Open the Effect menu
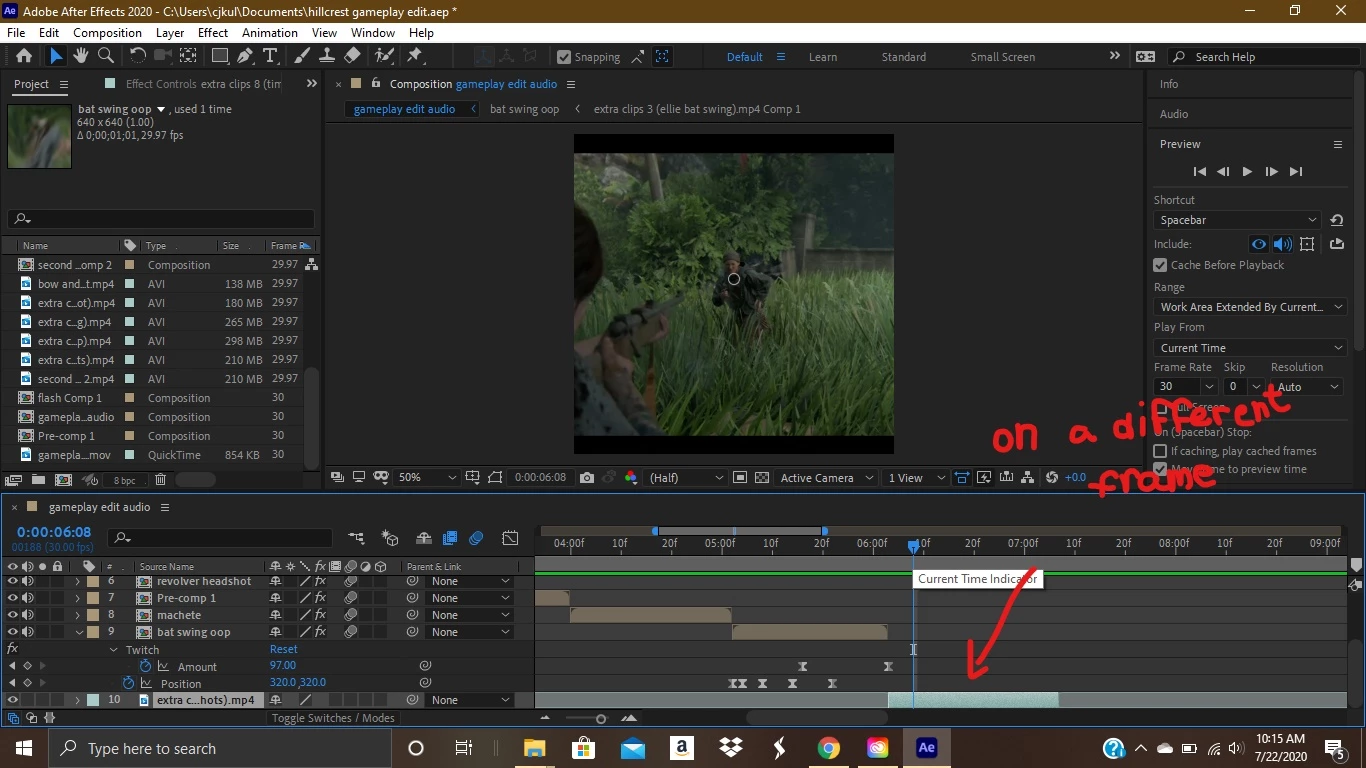The width and height of the screenshot is (1366, 768). tap(213, 33)
